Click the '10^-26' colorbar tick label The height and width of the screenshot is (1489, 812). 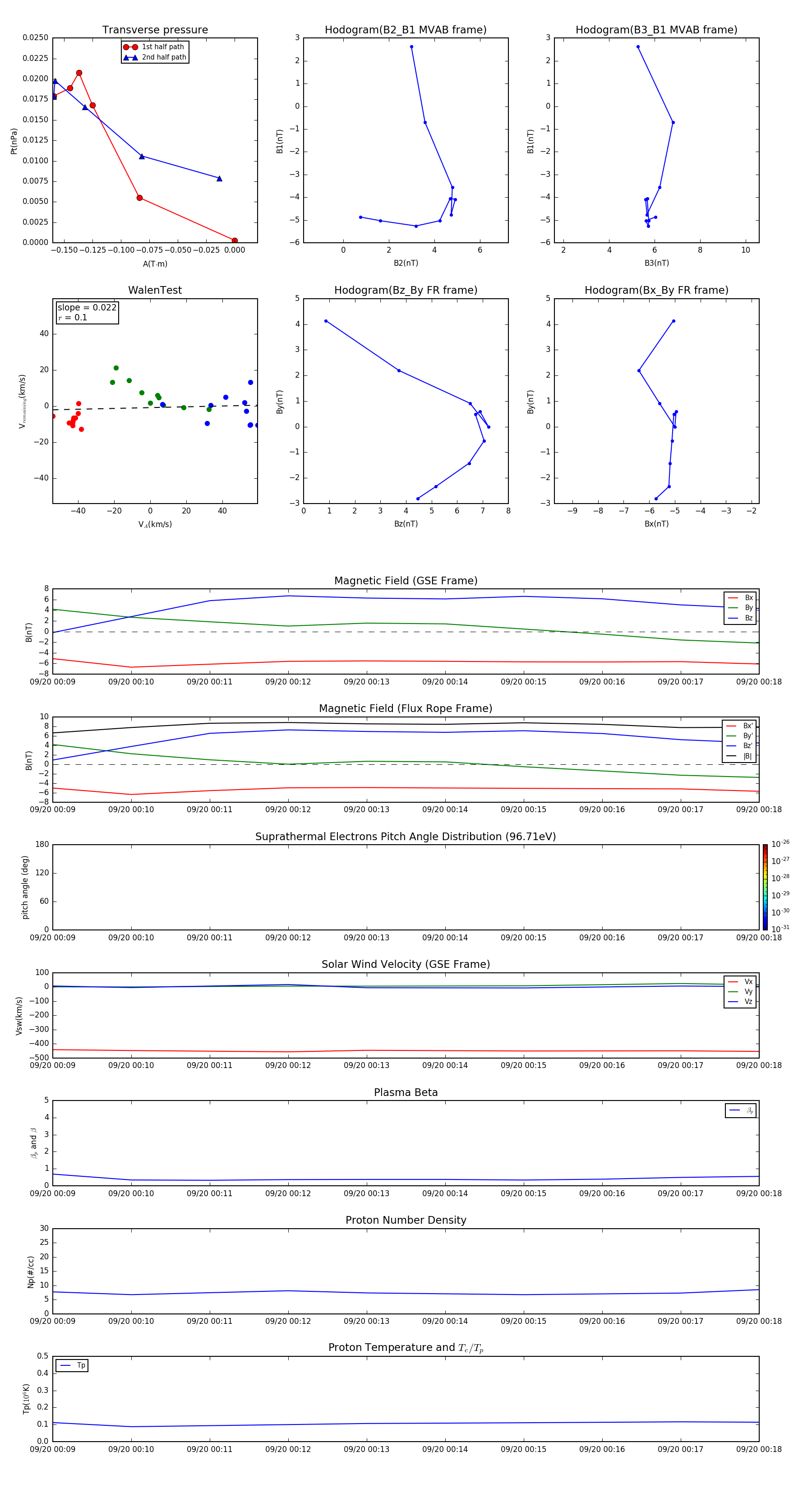(781, 844)
